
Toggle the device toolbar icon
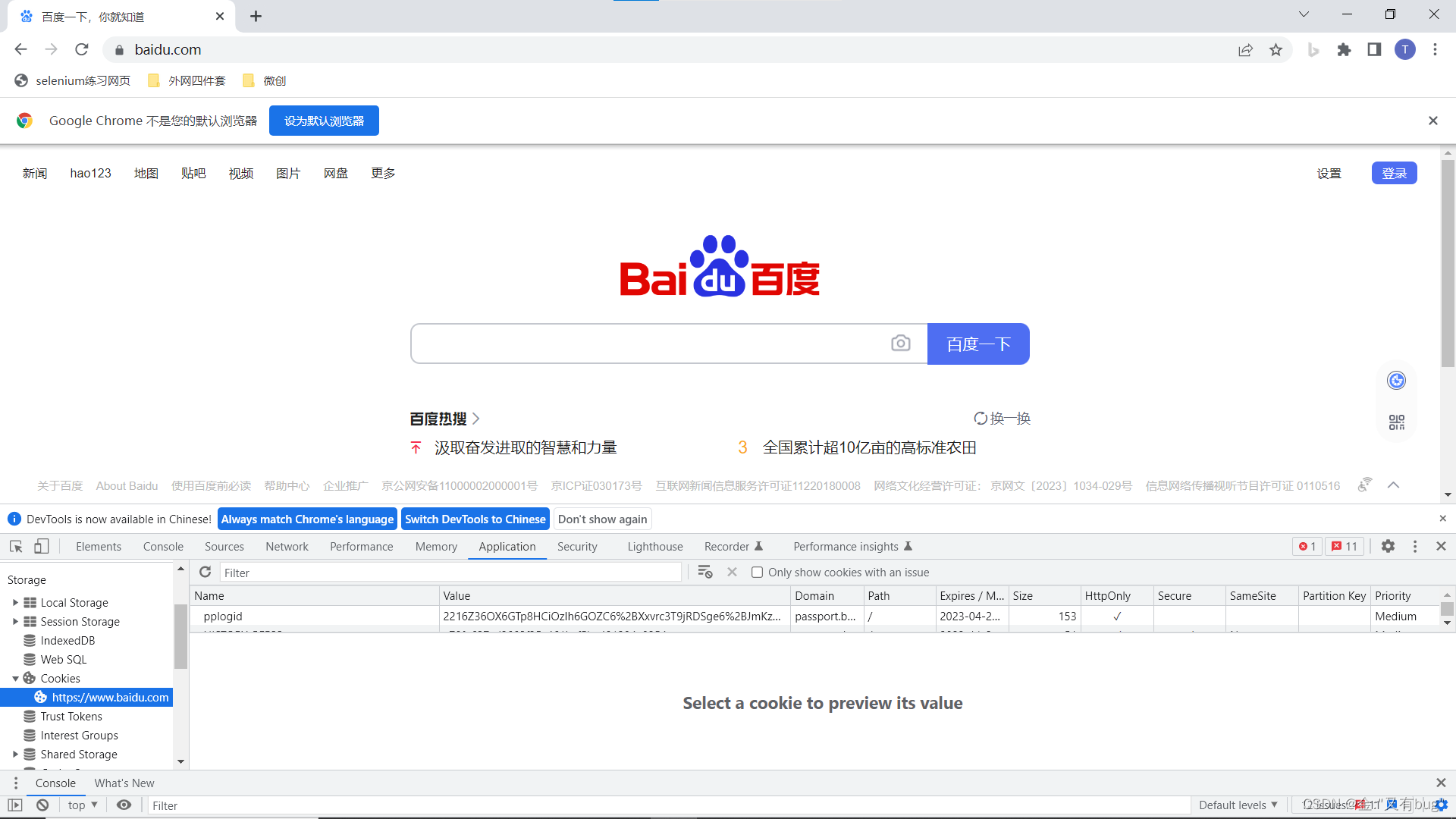(42, 546)
